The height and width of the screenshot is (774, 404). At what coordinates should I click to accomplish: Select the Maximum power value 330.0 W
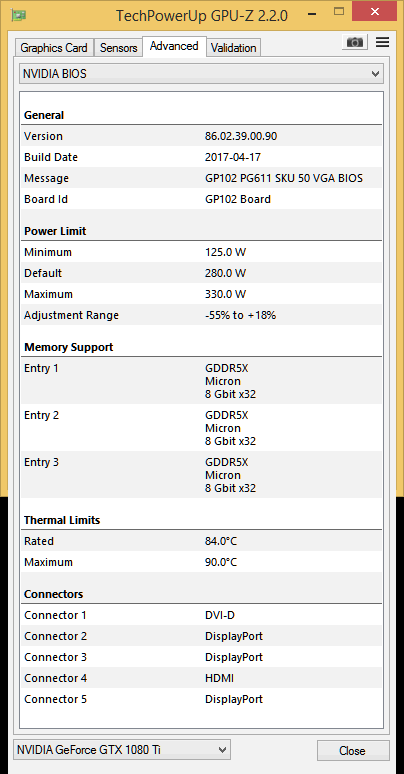coord(226,294)
